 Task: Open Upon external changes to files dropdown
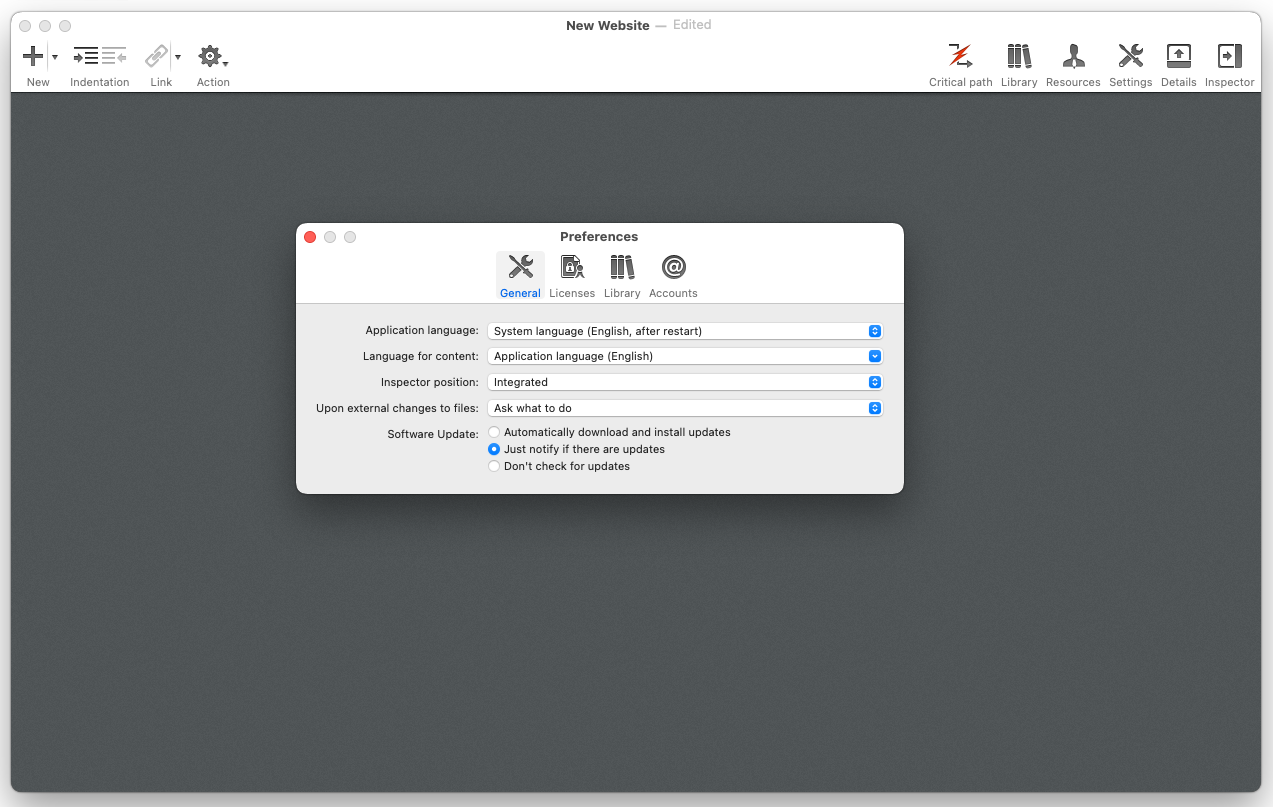[x=684, y=408]
